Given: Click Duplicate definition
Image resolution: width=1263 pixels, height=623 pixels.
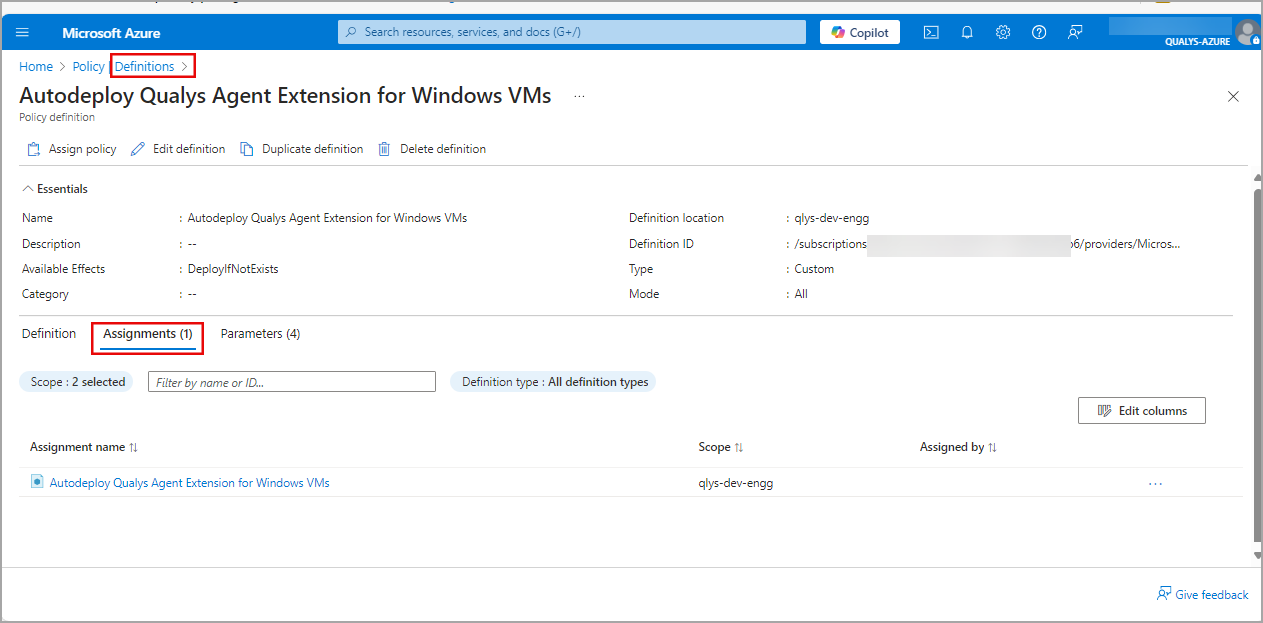Looking at the screenshot, I should click(301, 149).
